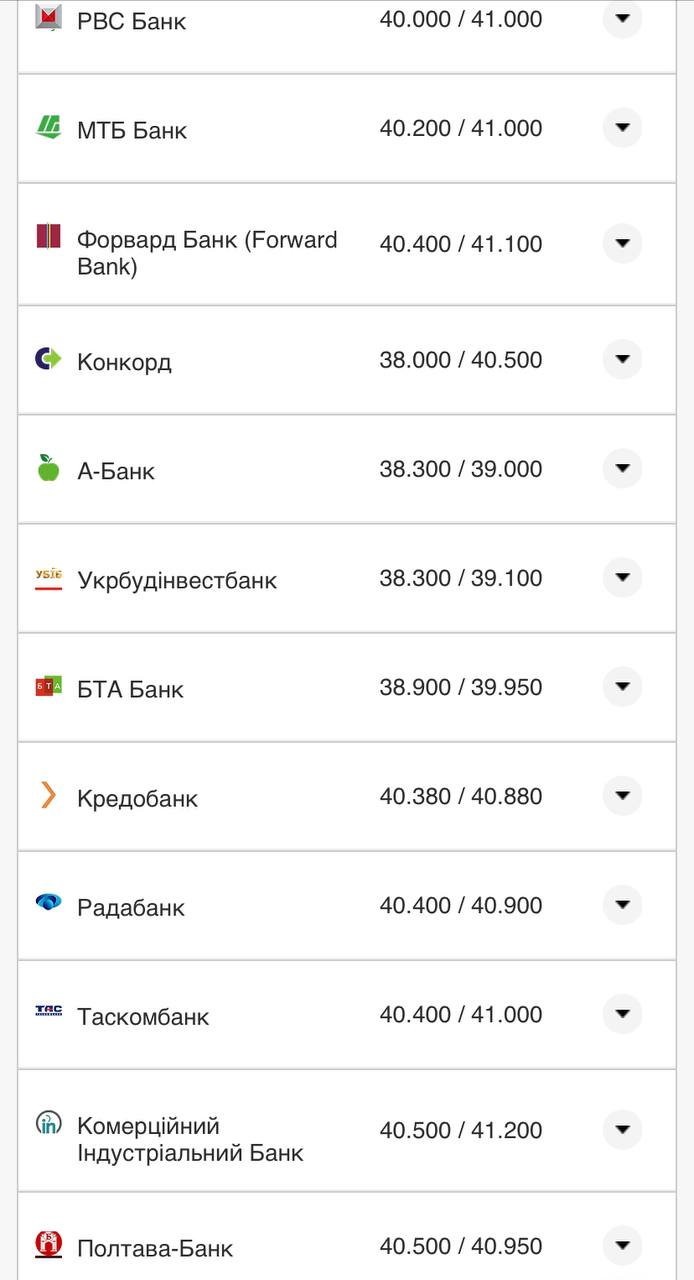The width and height of the screenshot is (694, 1280).
Task: Expand the А-Банк rate details arrow
Action: pyautogui.click(x=622, y=468)
